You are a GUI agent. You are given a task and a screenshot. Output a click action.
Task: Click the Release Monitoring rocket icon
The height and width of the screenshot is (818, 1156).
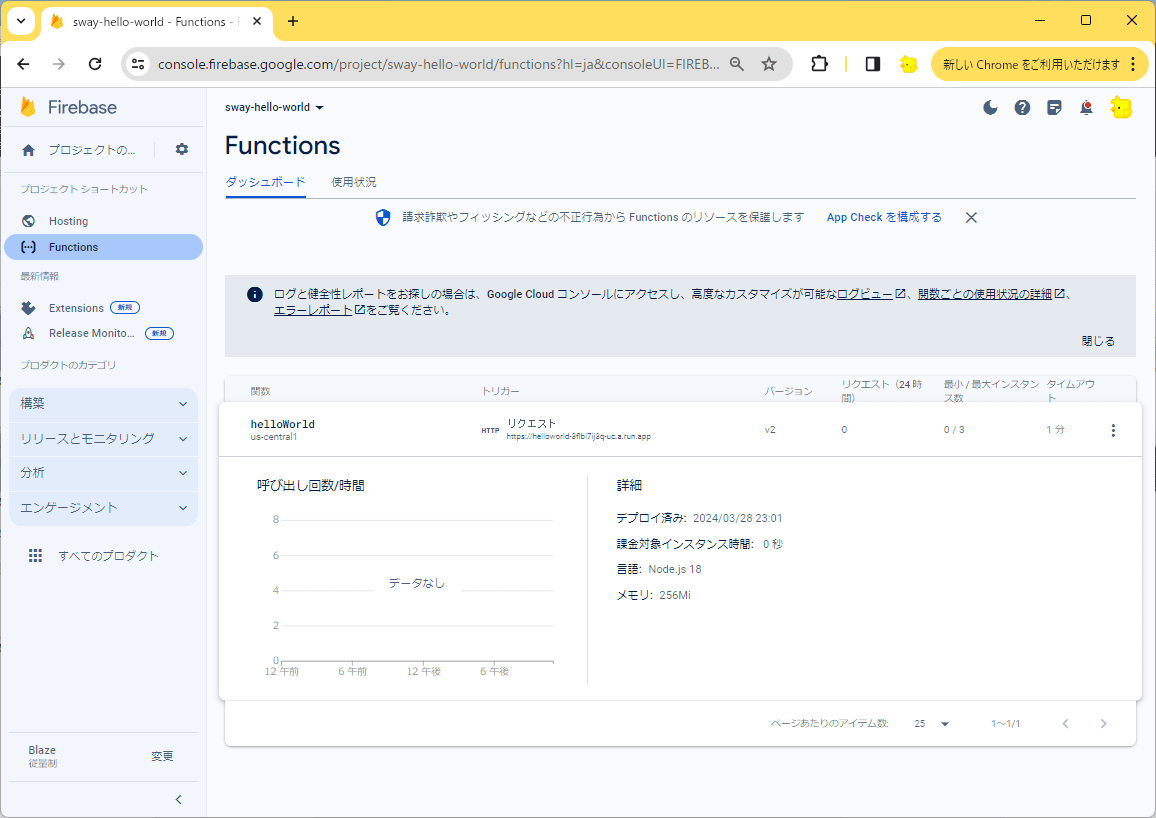(x=29, y=333)
